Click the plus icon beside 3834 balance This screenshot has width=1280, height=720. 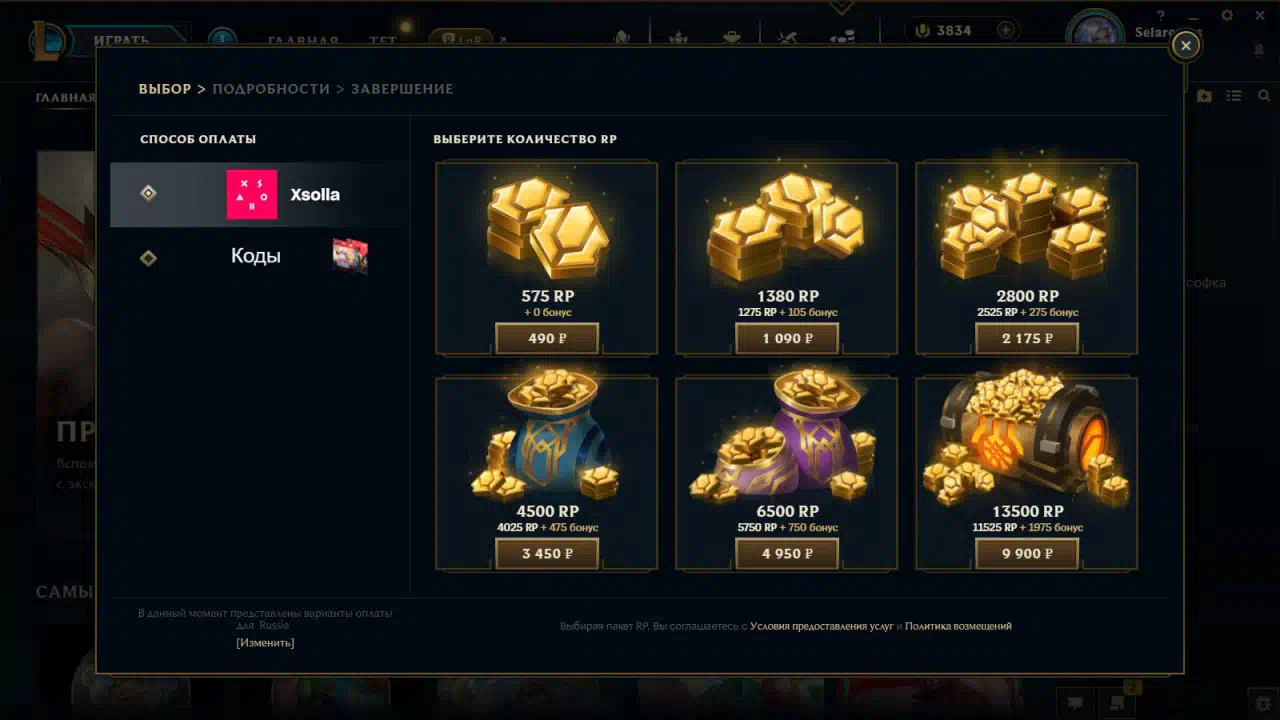pyautogui.click(x=1006, y=30)
